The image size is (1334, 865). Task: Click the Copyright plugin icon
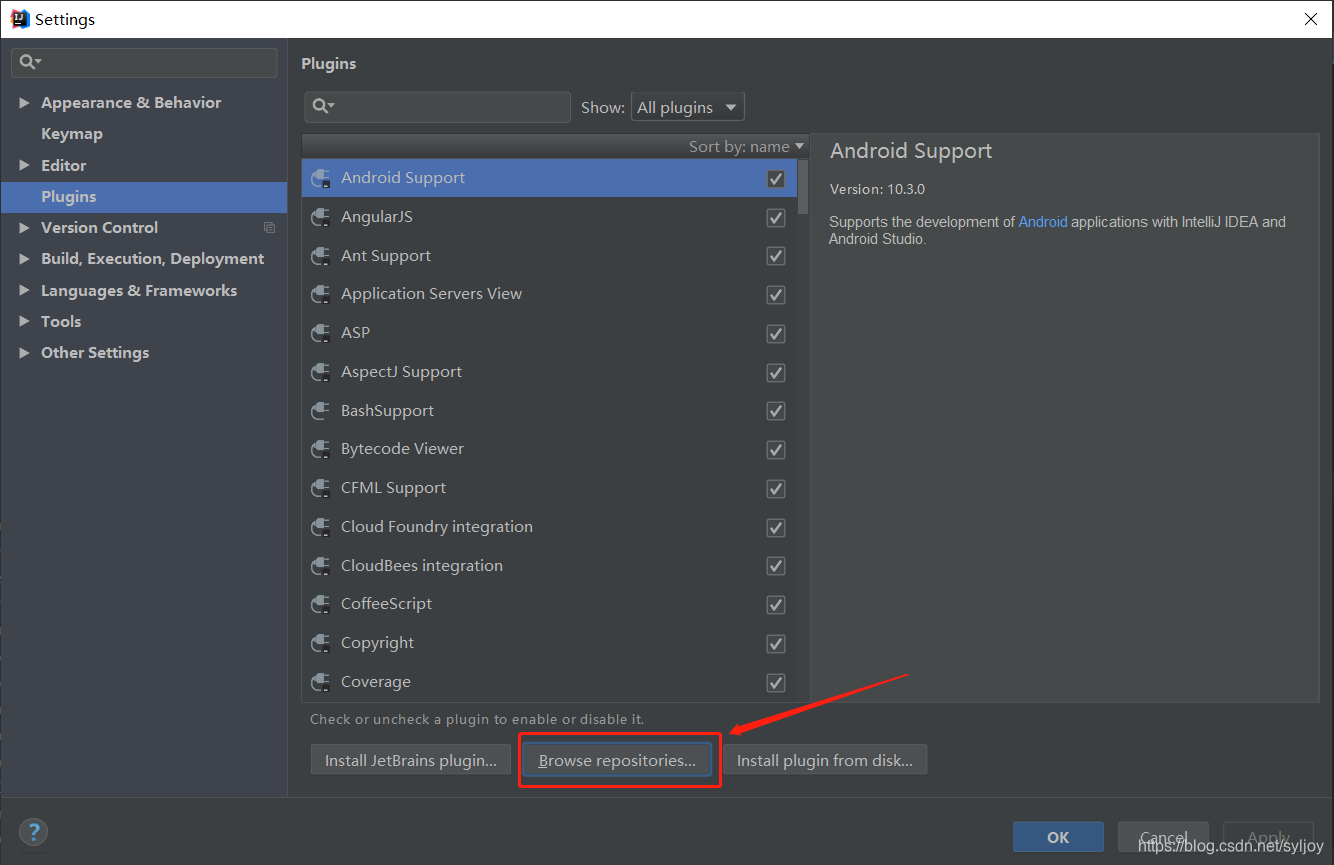tap(321, 643)
